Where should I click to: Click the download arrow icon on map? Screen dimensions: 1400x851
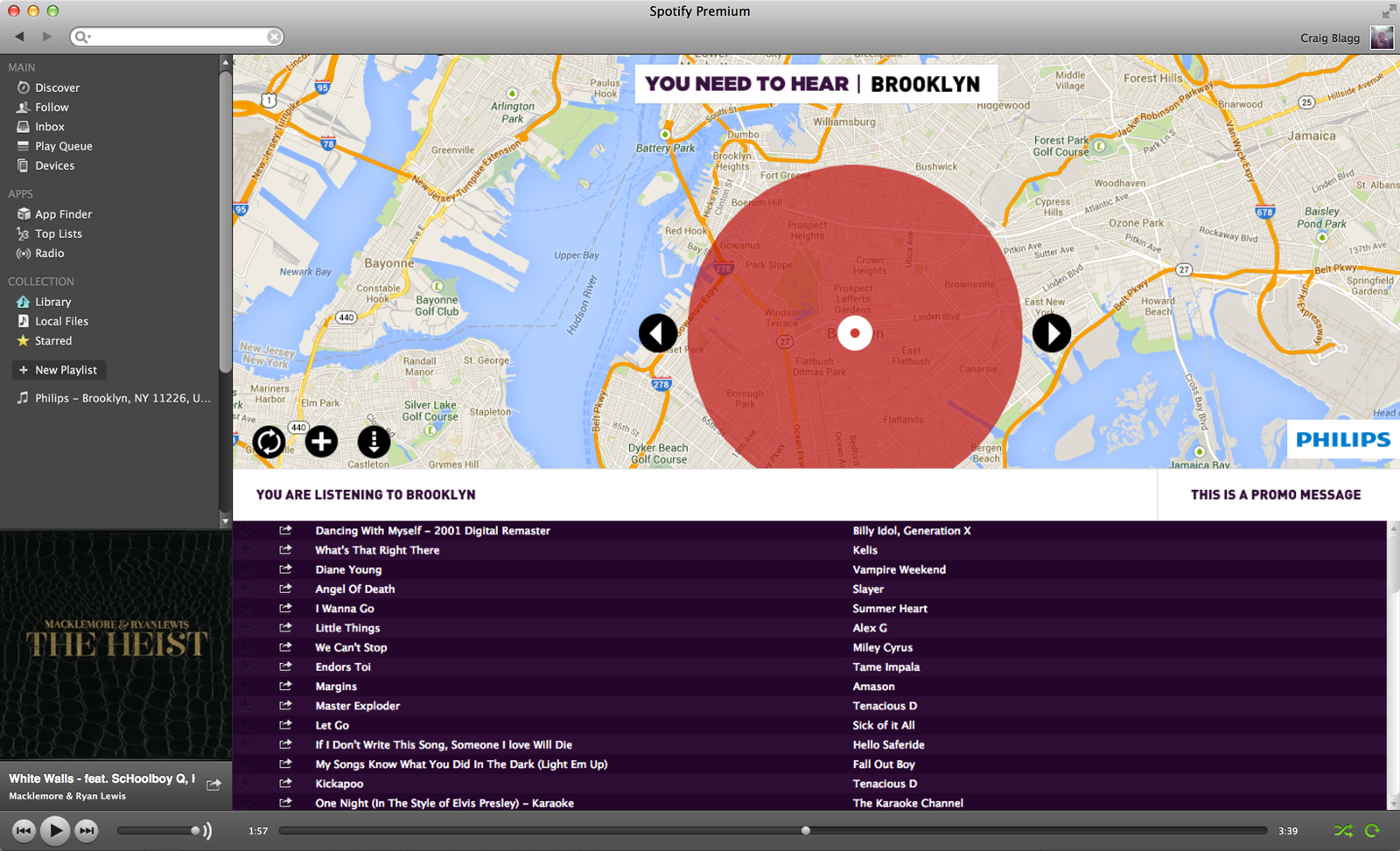tap(374, 442)
